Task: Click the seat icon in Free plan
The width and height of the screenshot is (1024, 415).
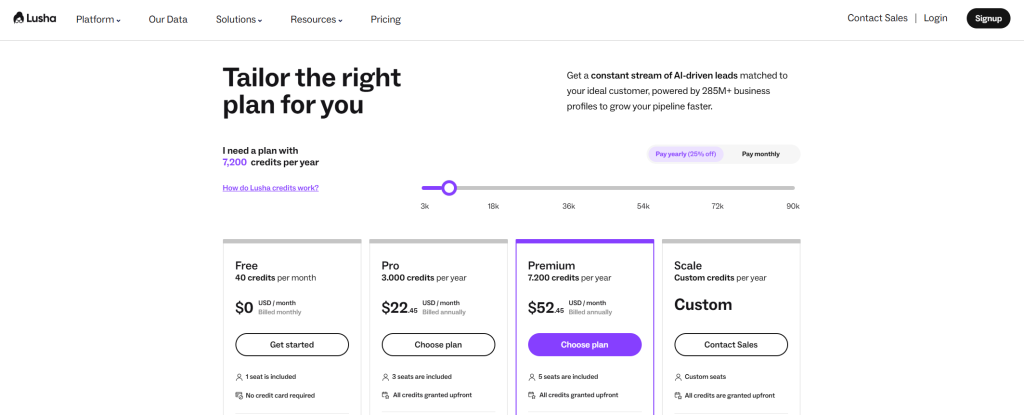Action: point(239,377)
